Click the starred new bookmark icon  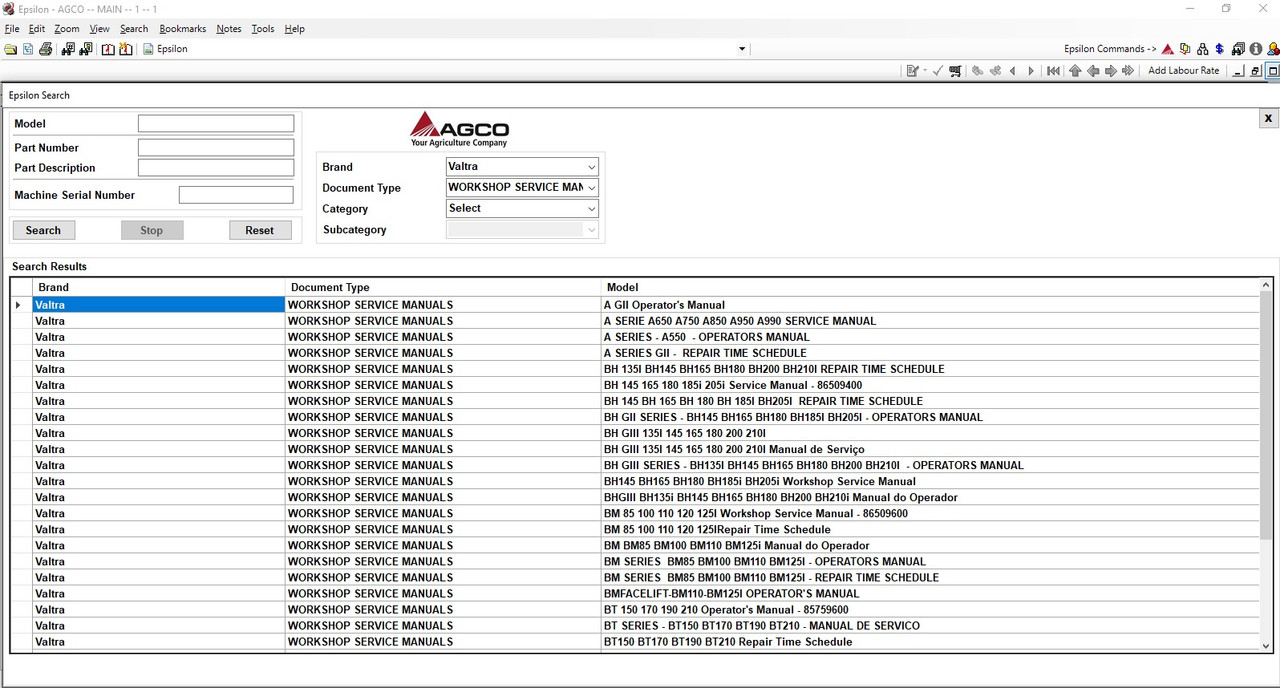(126, 49)
